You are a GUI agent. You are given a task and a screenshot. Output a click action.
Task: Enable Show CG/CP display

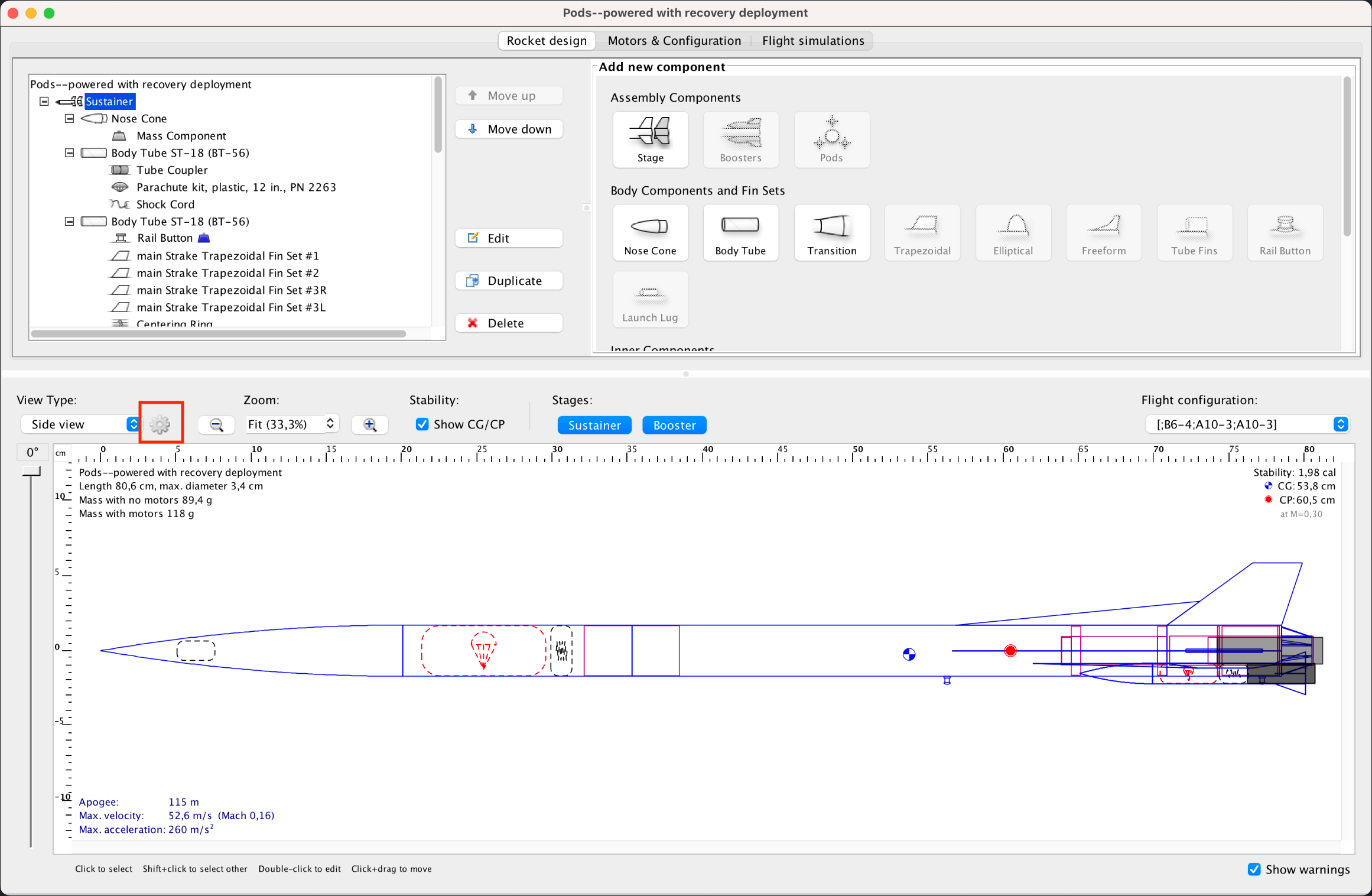pos(422,424)
